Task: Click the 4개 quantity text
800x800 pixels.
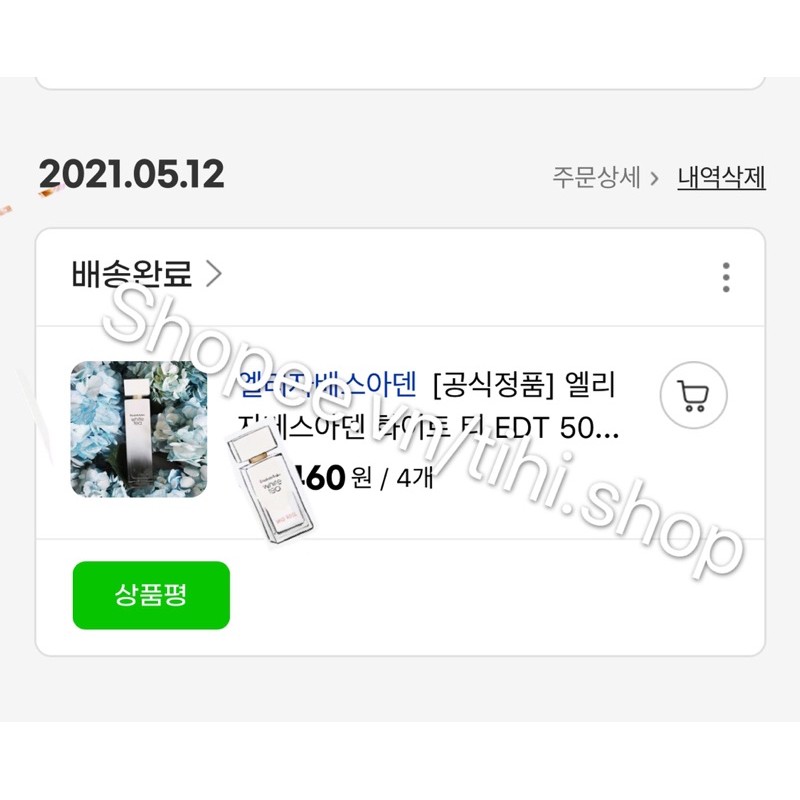Action: pos(415,478)
